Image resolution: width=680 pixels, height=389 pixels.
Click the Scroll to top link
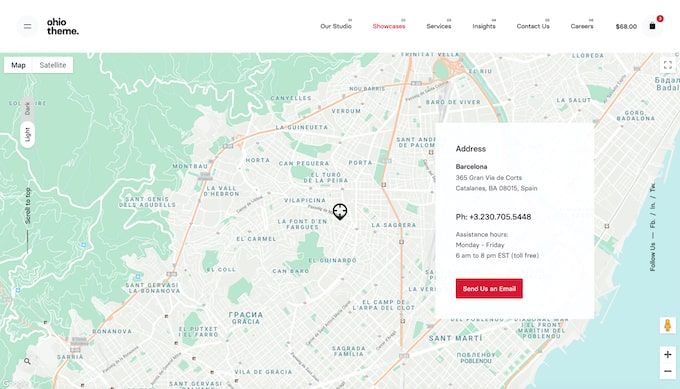click(x=28, y=206)
